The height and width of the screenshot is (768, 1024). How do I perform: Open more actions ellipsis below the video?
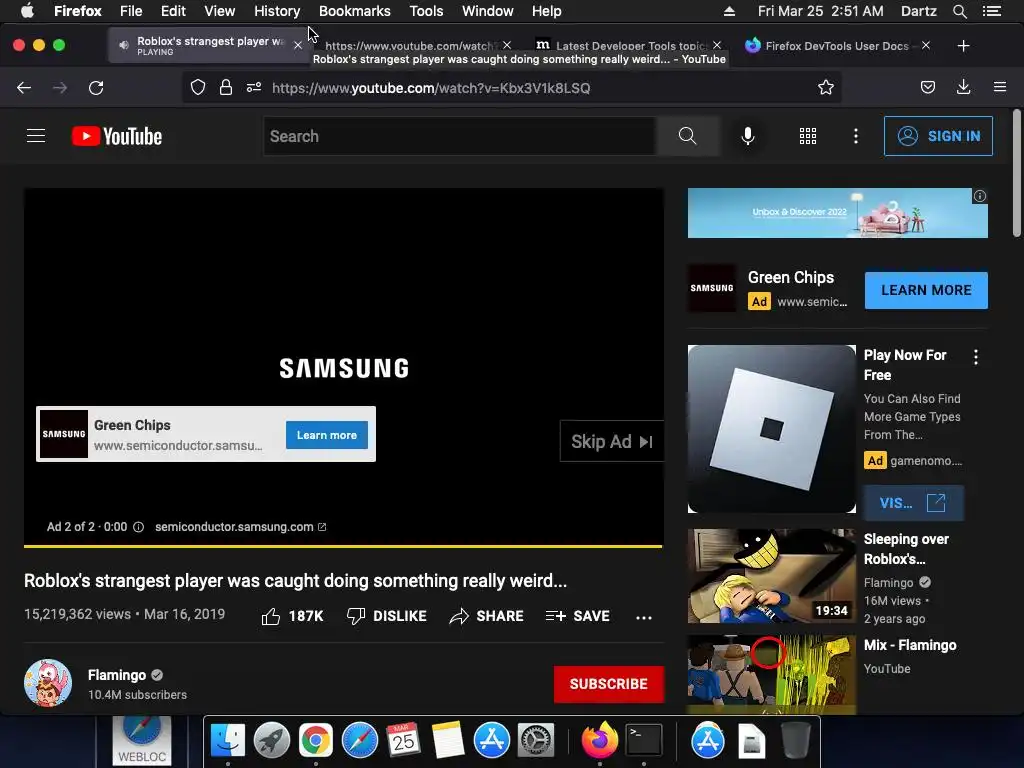[x=644, y=617]
